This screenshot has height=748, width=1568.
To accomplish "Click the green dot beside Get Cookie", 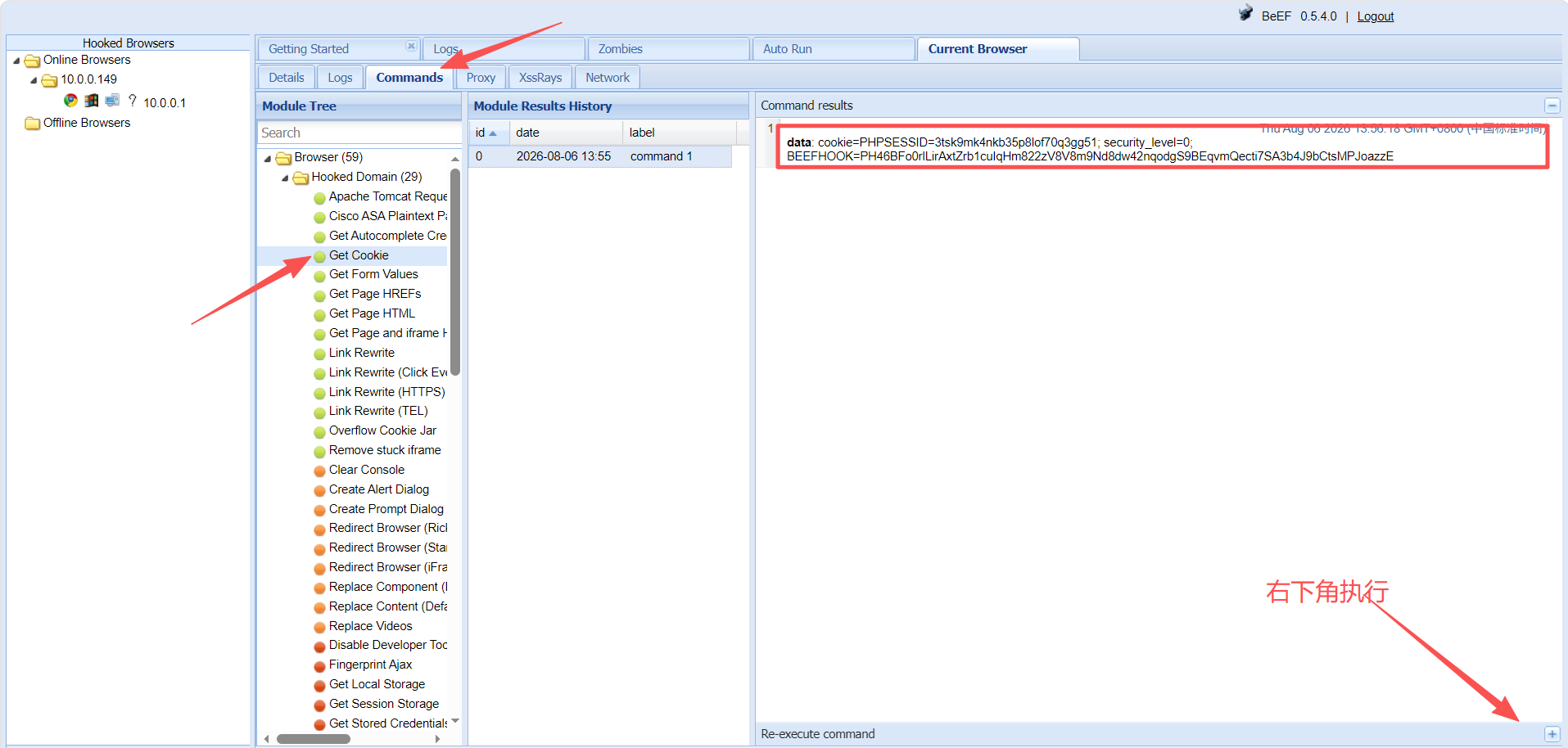I will (x=320, y=256).
